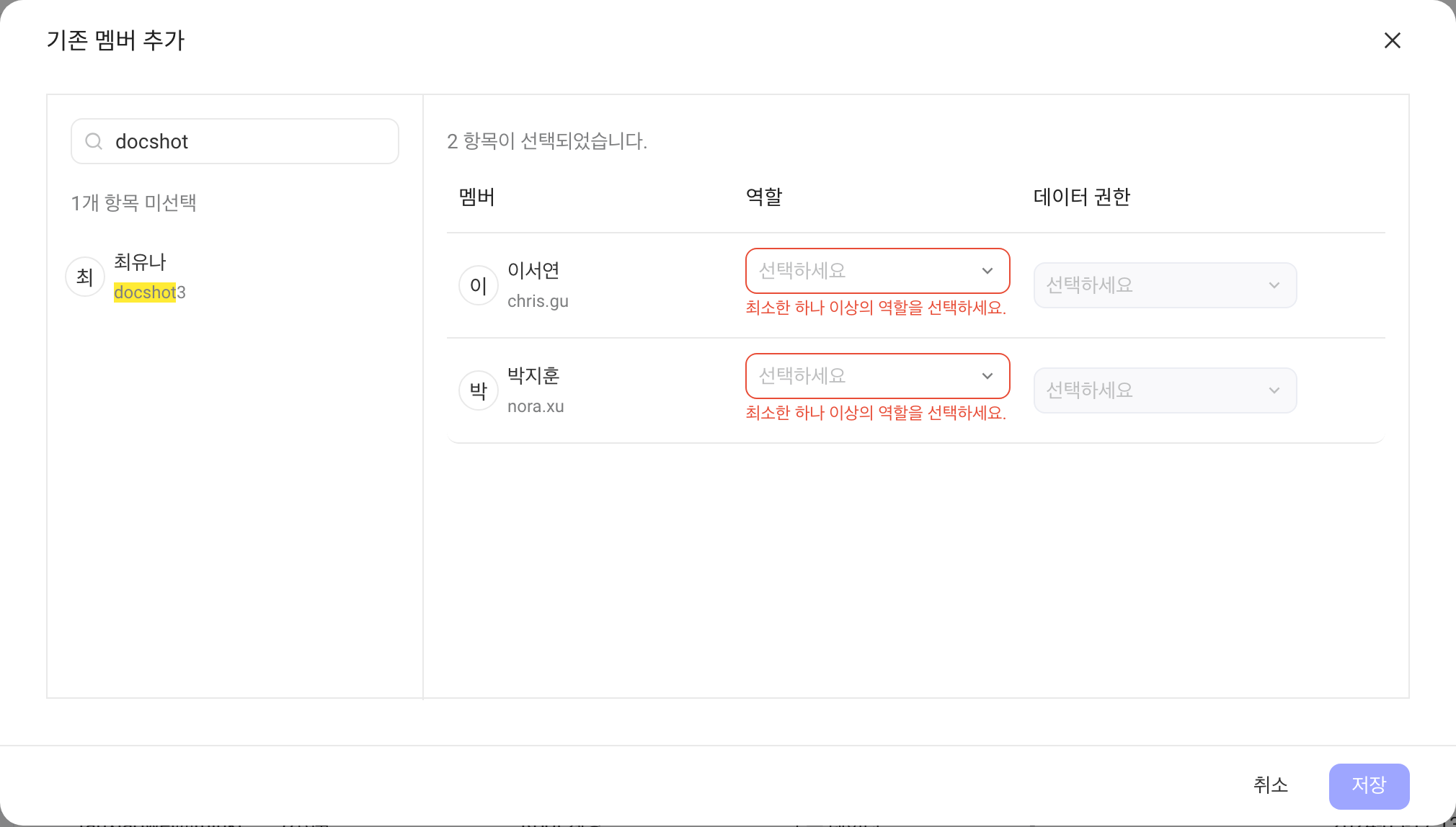This screenshot has width=1456, height=827.
Task: Click the 기존 멤버 추가 dialog title
Action: tap(115, 40)
